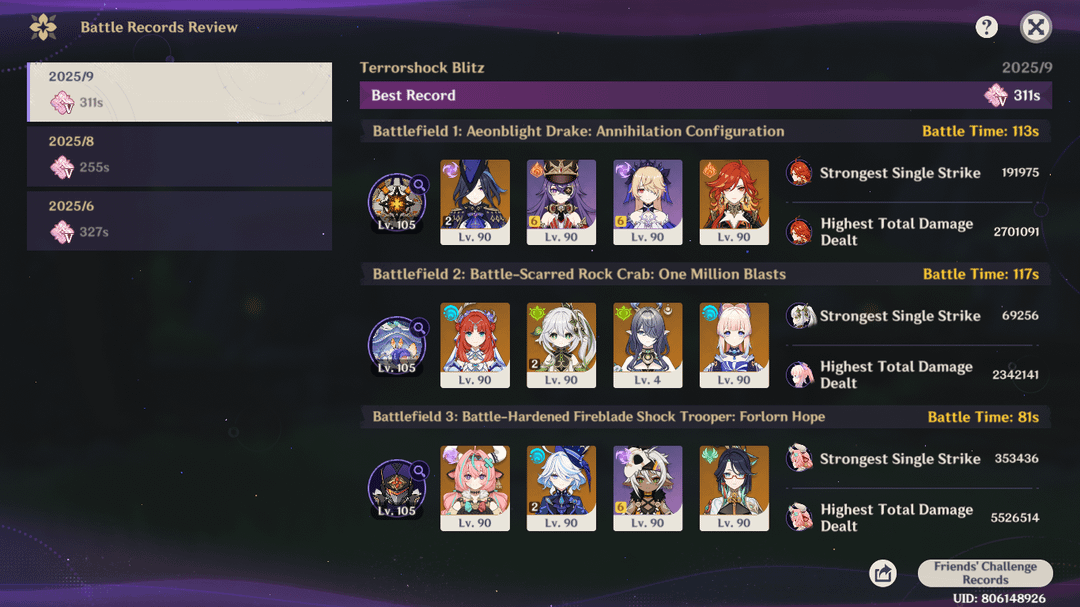The height and width of the screenshot is (607, 1080).
Task: Click the share arrow icon
Action: point(882,573)
